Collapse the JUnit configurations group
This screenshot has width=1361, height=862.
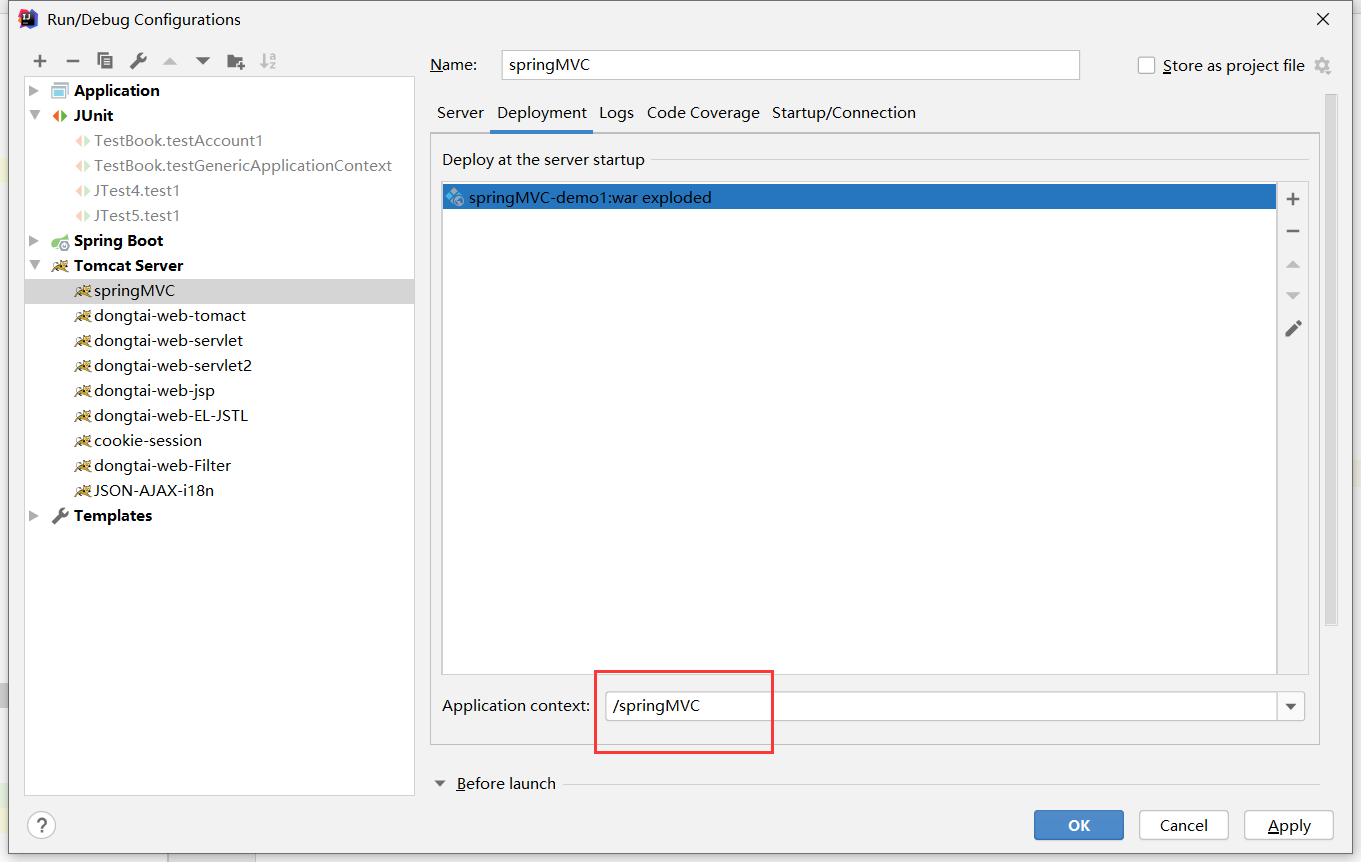[35, 116]
